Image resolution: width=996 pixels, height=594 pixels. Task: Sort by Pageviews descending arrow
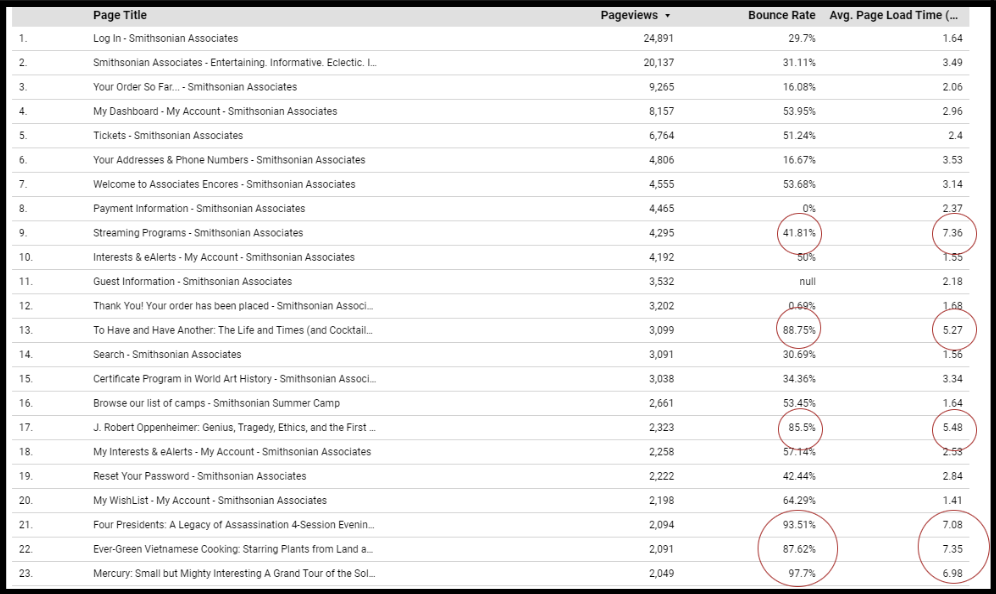coord(668,16)
